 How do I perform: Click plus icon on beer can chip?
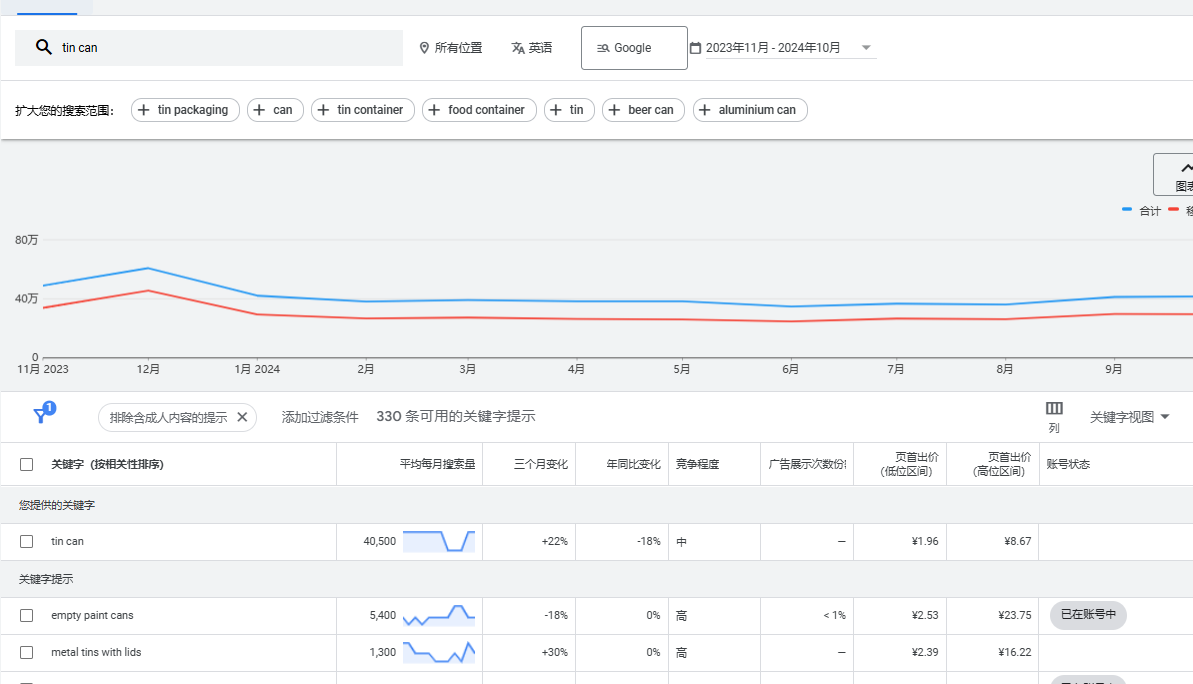615,110
